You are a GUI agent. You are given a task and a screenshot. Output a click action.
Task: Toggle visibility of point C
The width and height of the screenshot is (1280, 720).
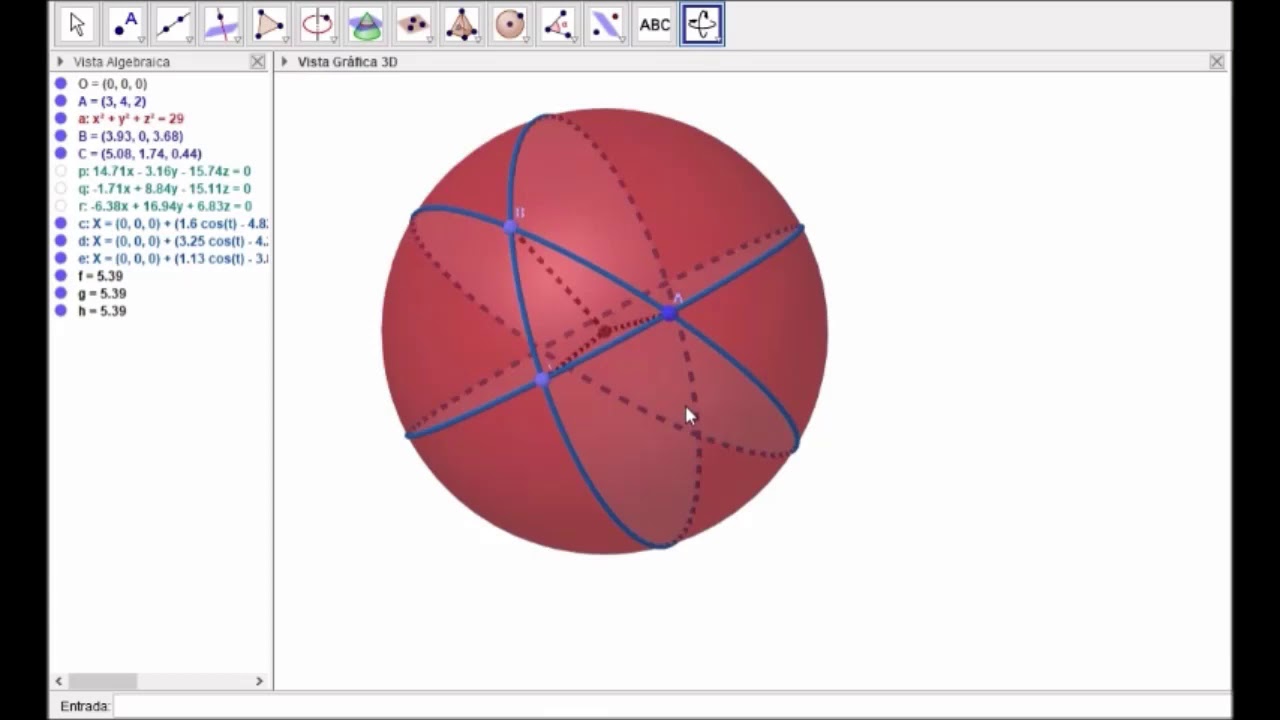pos(61,154)
